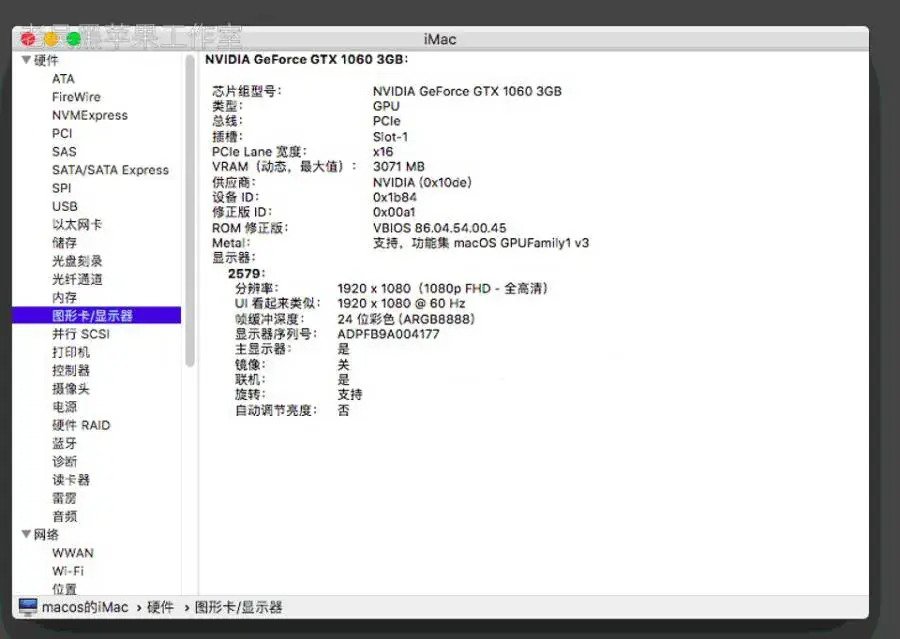Screen dimensions: 900x639
Task: Click the display name 2579
Action: [246, 274]
